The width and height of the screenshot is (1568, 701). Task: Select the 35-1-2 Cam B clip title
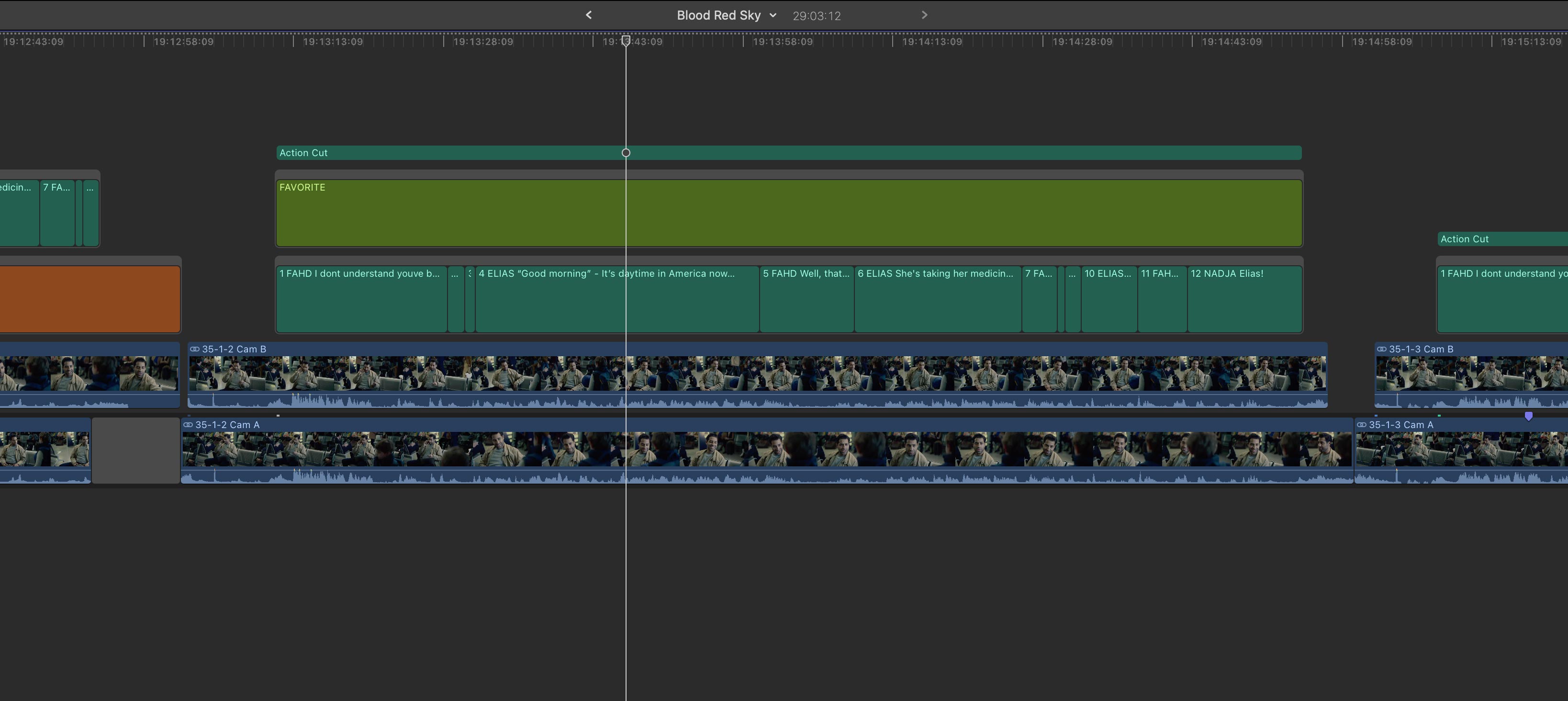click(x=234, y=349)
